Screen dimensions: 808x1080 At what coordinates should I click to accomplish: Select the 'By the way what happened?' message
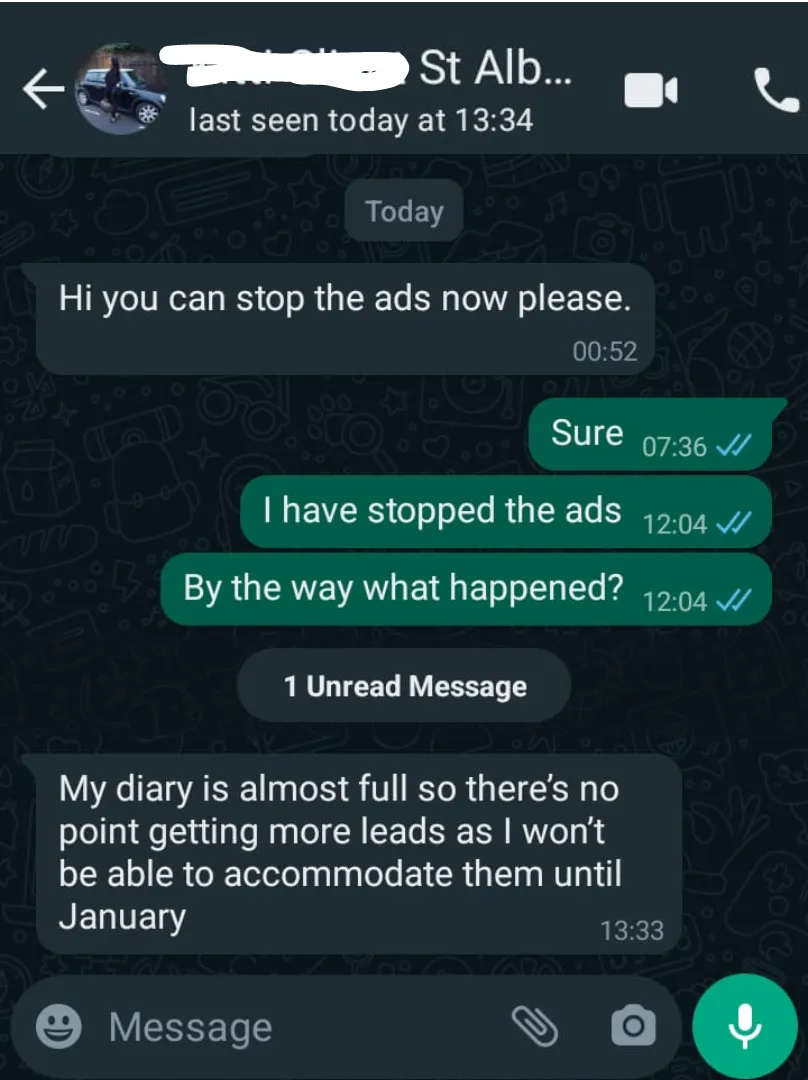(x=466, y=589)
